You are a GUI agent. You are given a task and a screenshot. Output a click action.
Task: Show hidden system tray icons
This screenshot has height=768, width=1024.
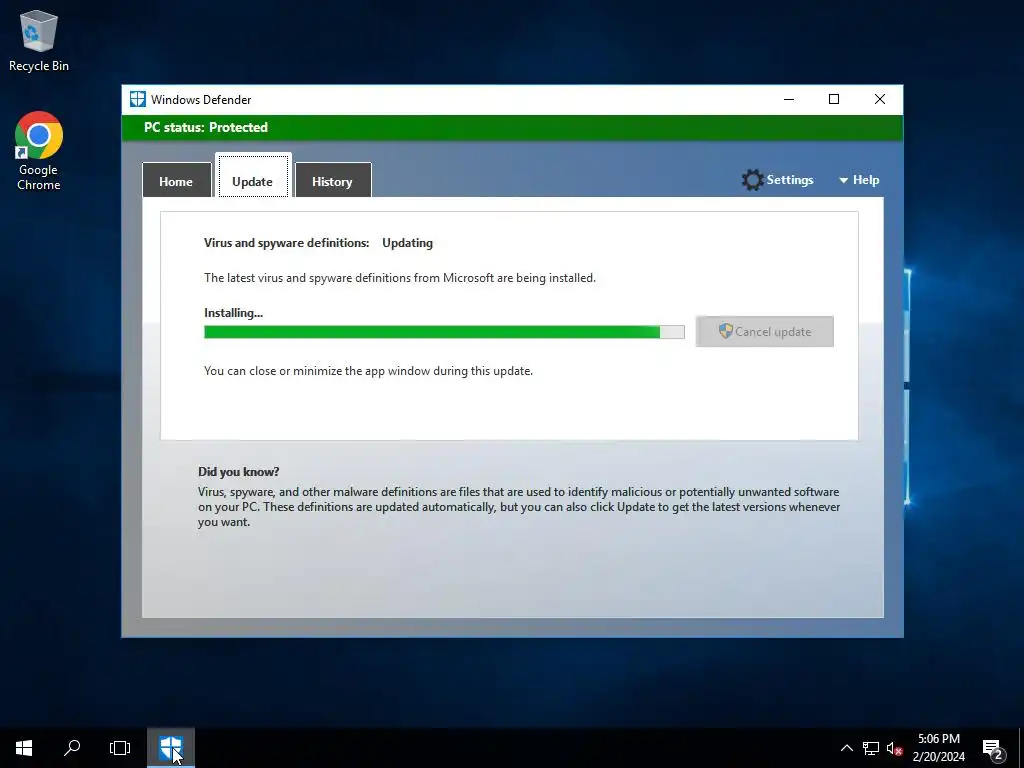click(x=846, y=748)
